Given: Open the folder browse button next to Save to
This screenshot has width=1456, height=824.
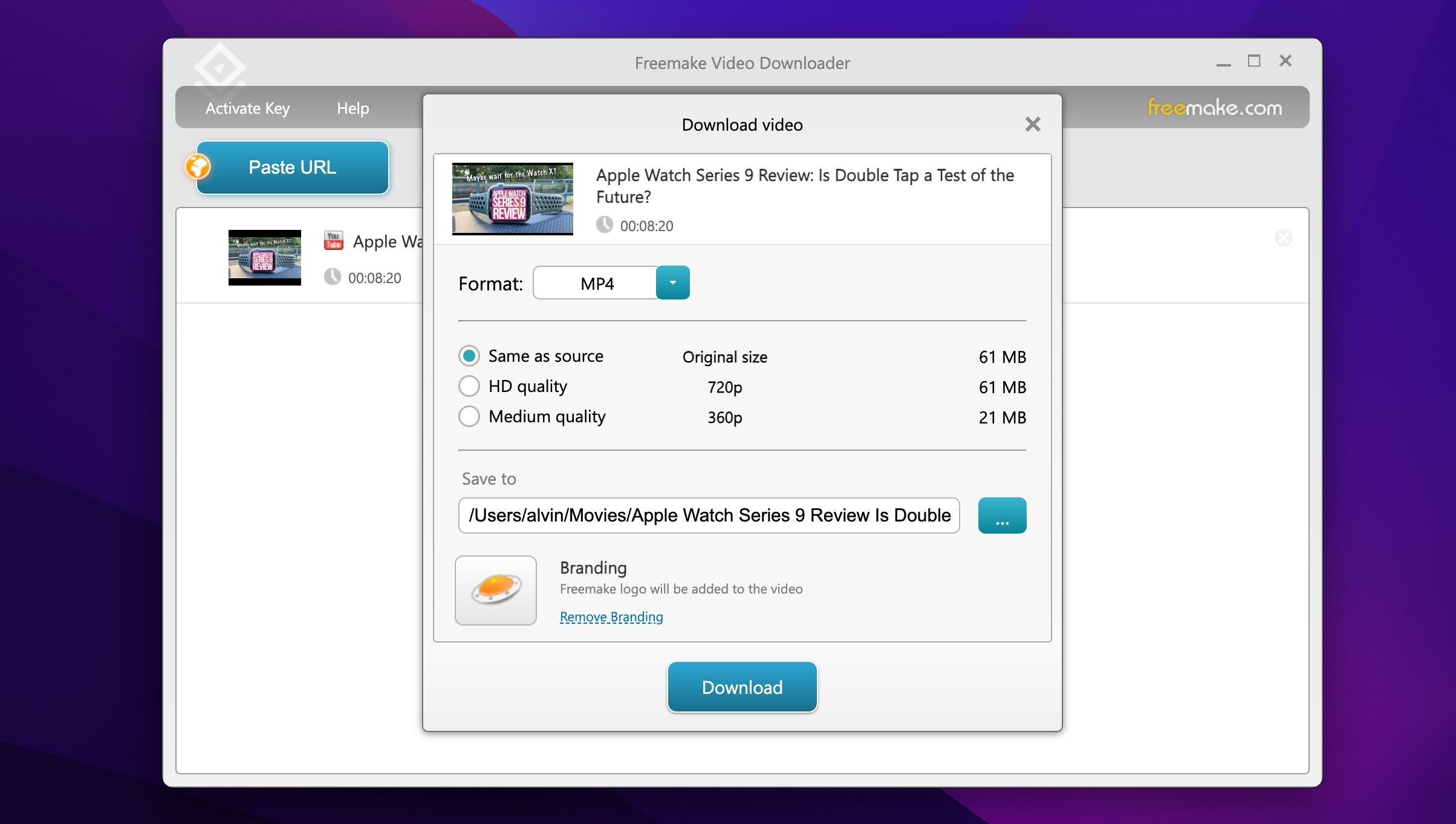Looking at the screenshot, I should click(1002, 515).
